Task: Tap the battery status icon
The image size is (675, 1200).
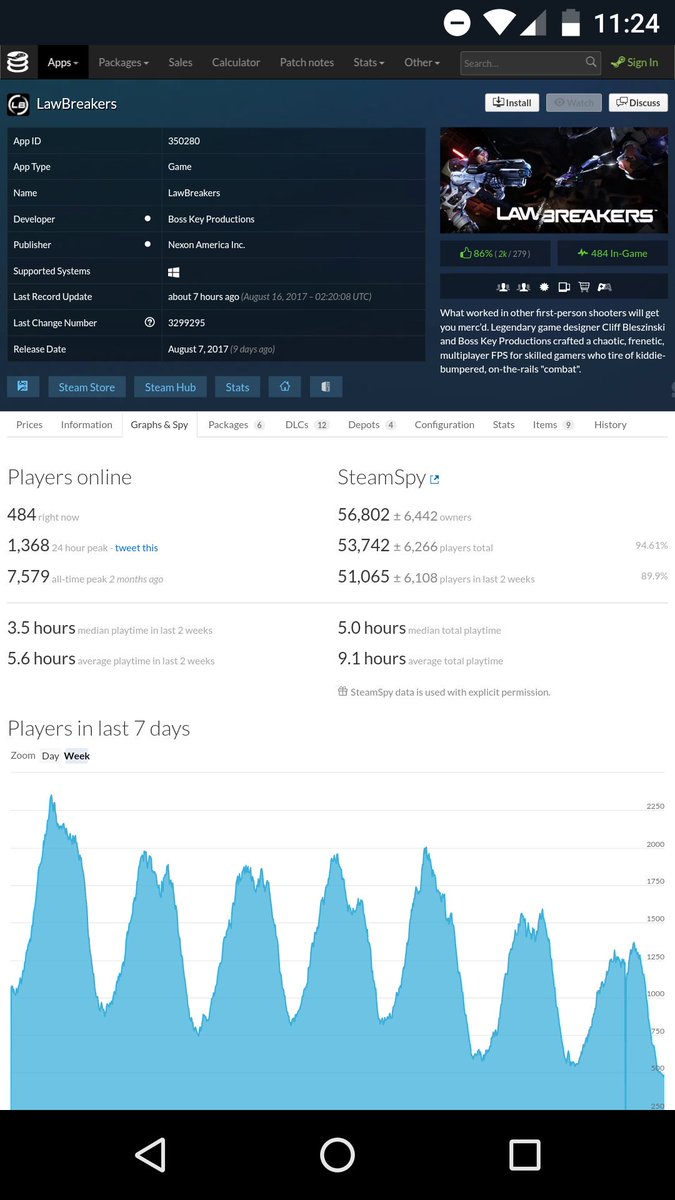Action: tap(571, 23)
